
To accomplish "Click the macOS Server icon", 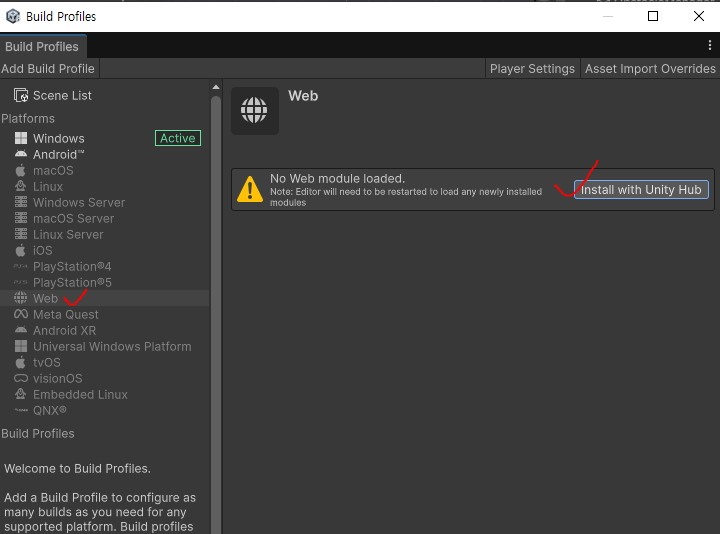I will pyautogui.click(x=21, y=218).
